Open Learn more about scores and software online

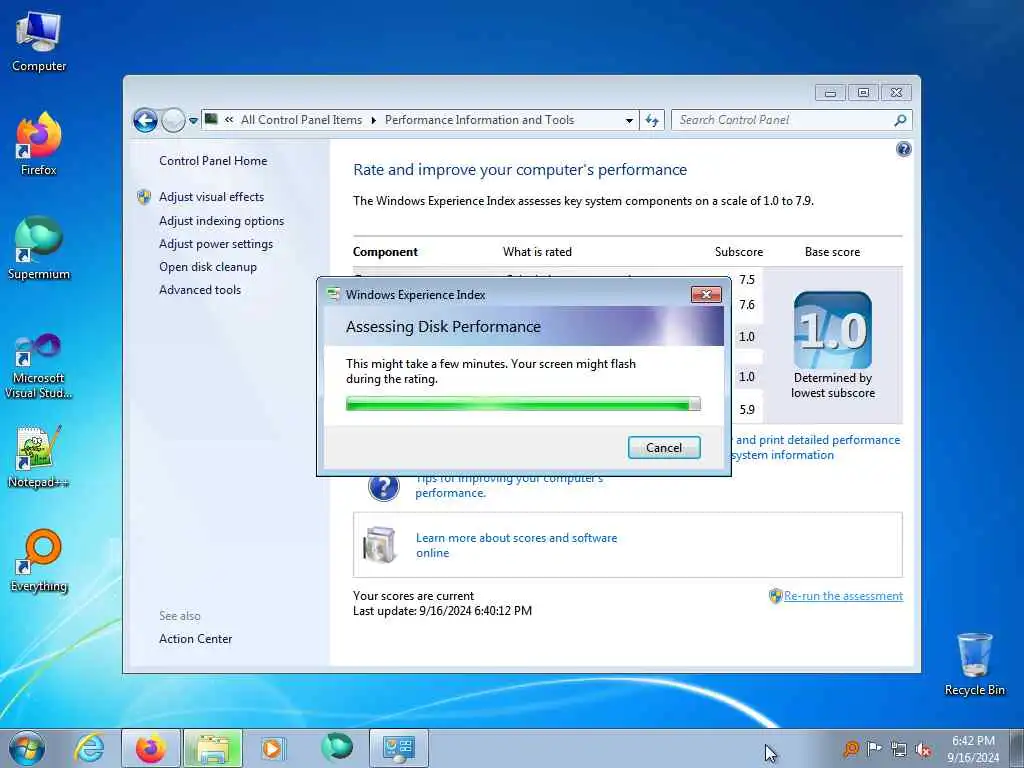(x=516, y=545)
